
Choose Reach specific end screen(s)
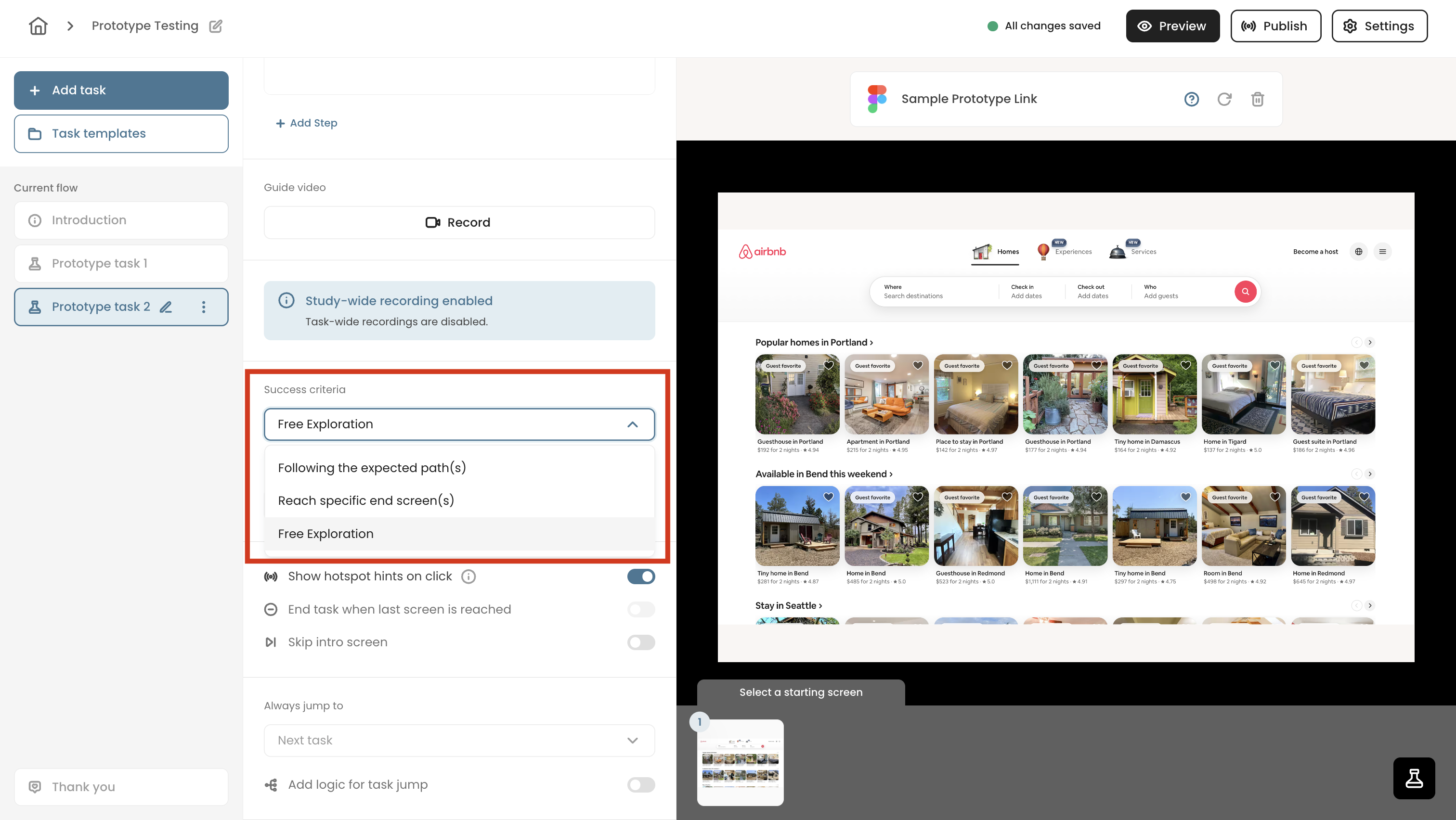coord(459,500)
